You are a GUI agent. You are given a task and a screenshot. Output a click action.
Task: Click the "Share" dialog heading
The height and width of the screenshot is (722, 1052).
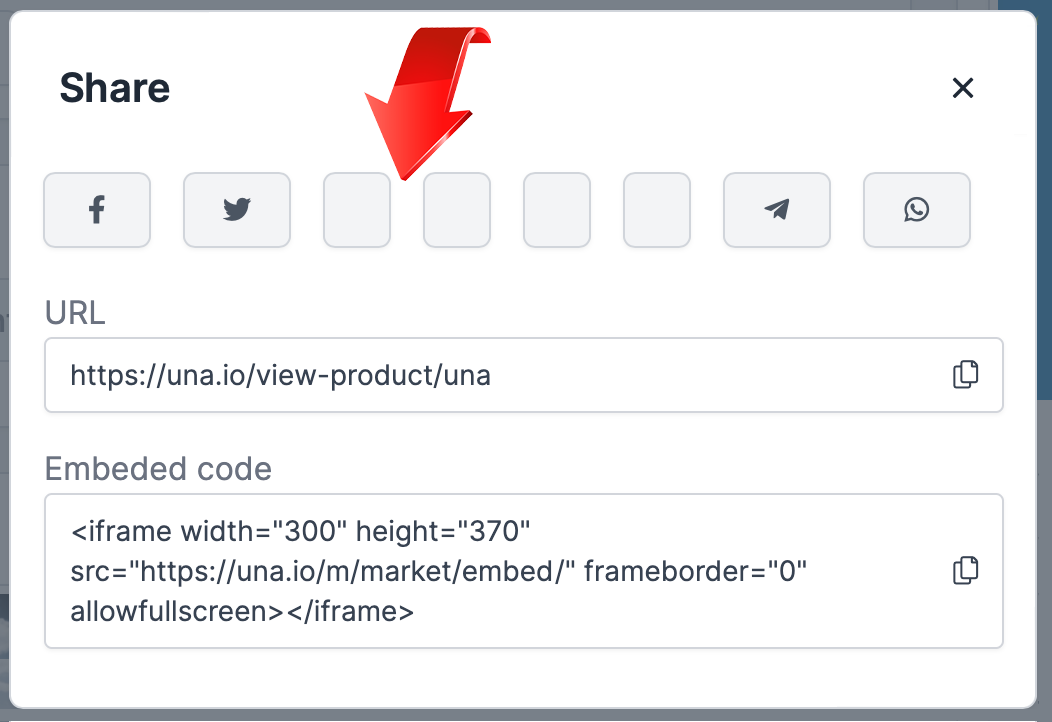tap(115, 88)
